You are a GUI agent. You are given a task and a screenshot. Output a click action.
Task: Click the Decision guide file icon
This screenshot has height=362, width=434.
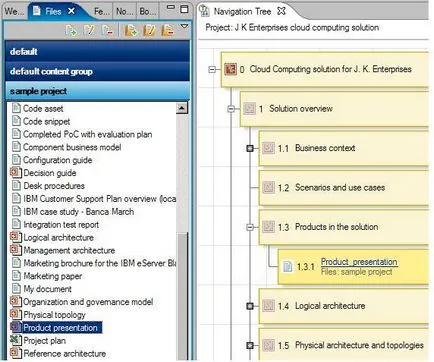[x=15, y=172]
